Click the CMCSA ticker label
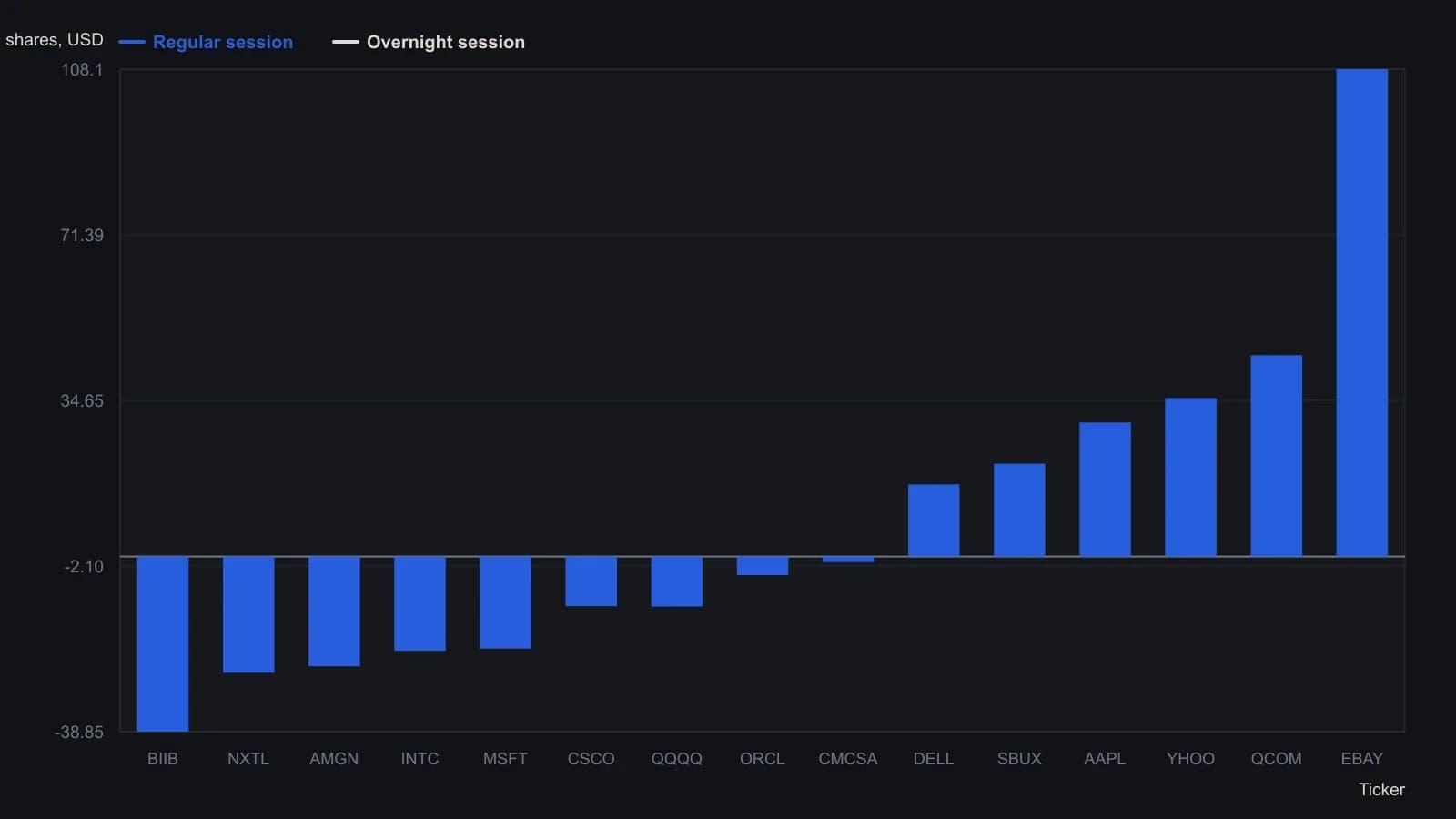Image resolution: width=1456 pixels, height=819 pixels. (848, 759)
